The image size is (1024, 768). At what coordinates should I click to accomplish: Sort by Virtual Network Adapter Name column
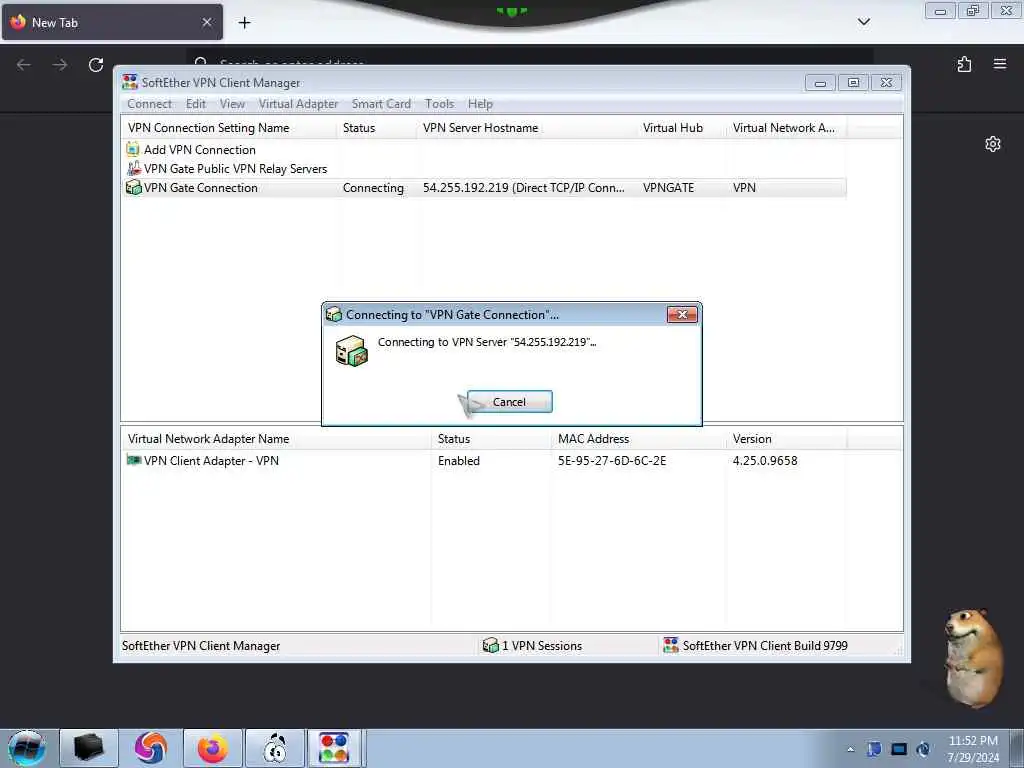276,439
